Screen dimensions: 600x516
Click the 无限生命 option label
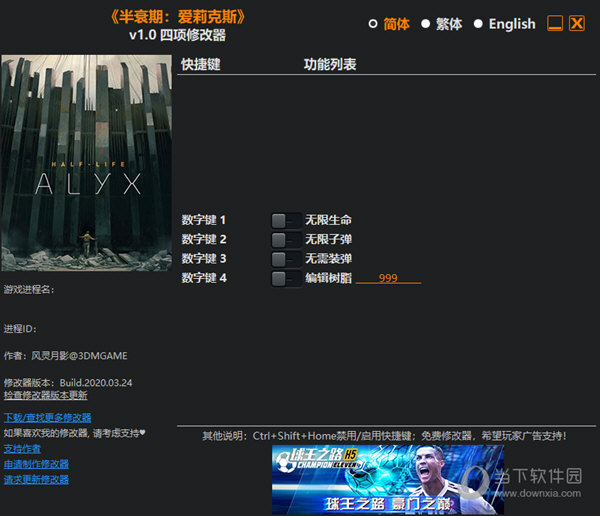[x=328, y=220]
